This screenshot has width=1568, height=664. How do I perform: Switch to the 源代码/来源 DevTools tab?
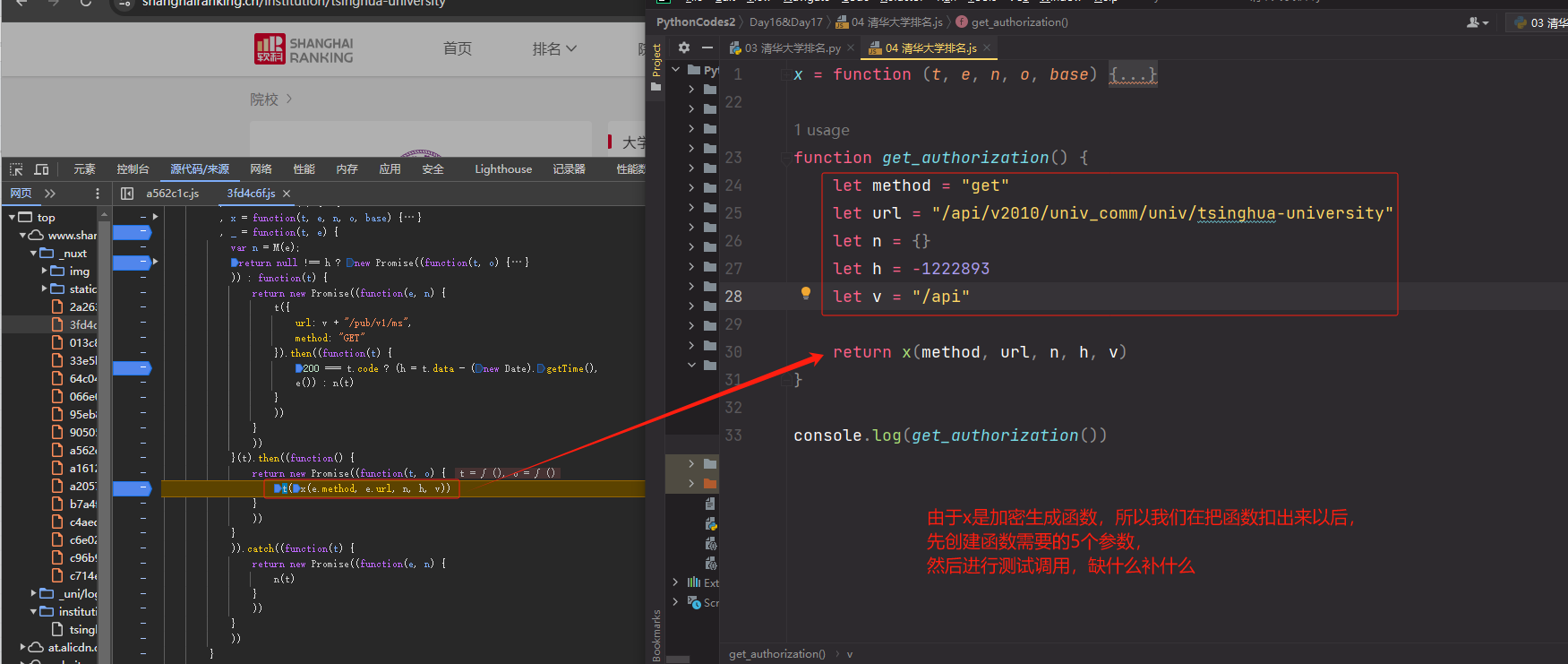pyautogui.click(x=200, y=169)
